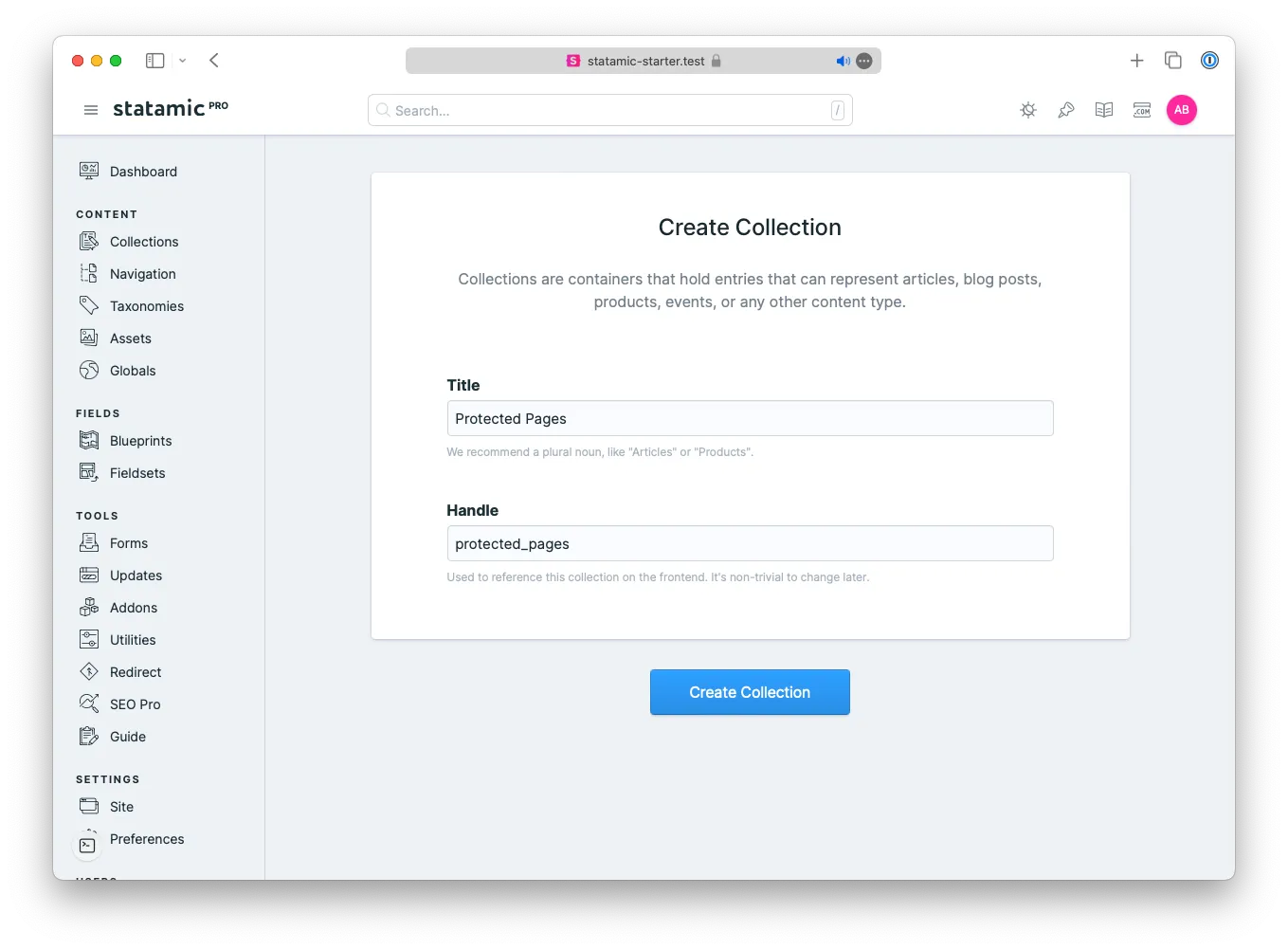The height and width of the screenshot is (950, 1288).
Task: Click the Forms sidebar icon
Action: (89, 542)
